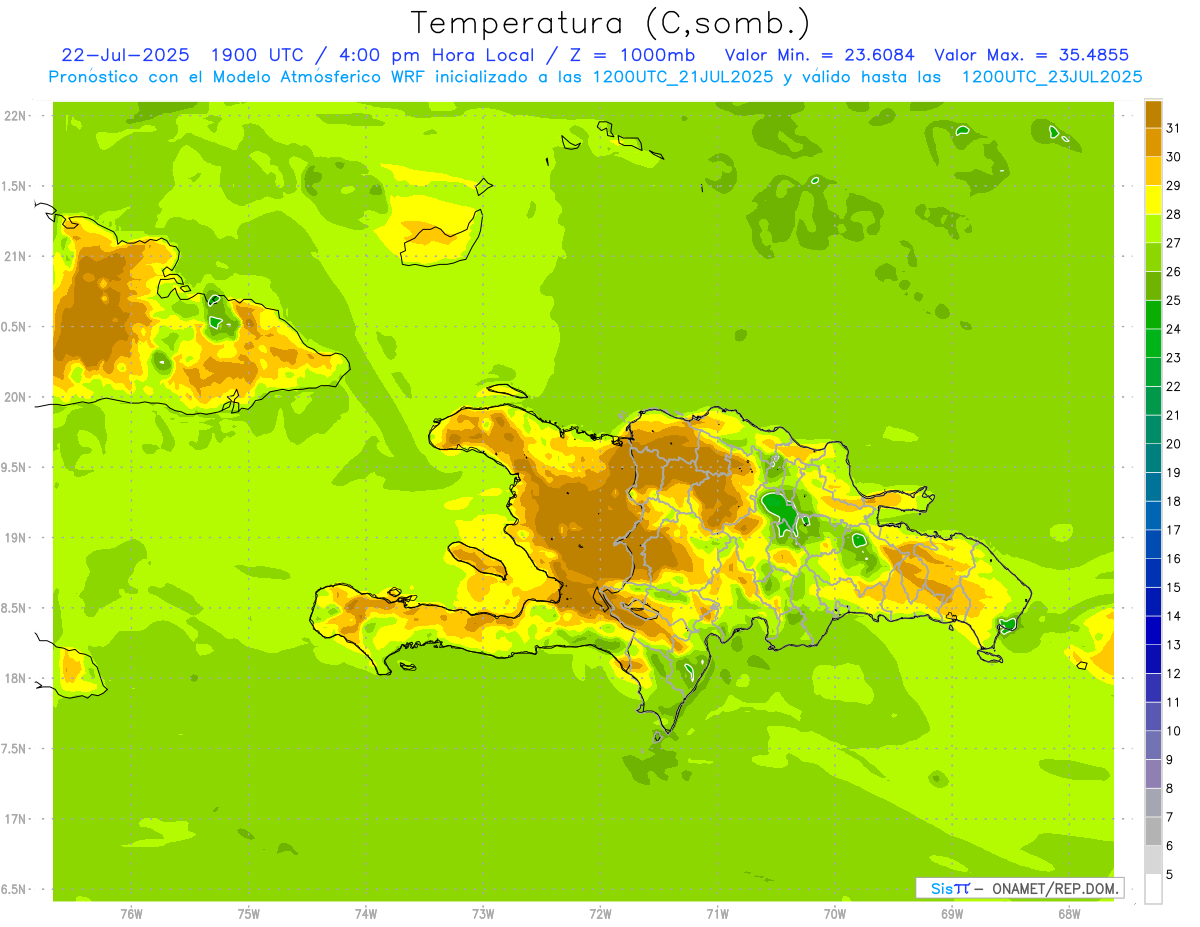
Task: Click the 70W longitude axis label
Action: (x=835, y=913)
